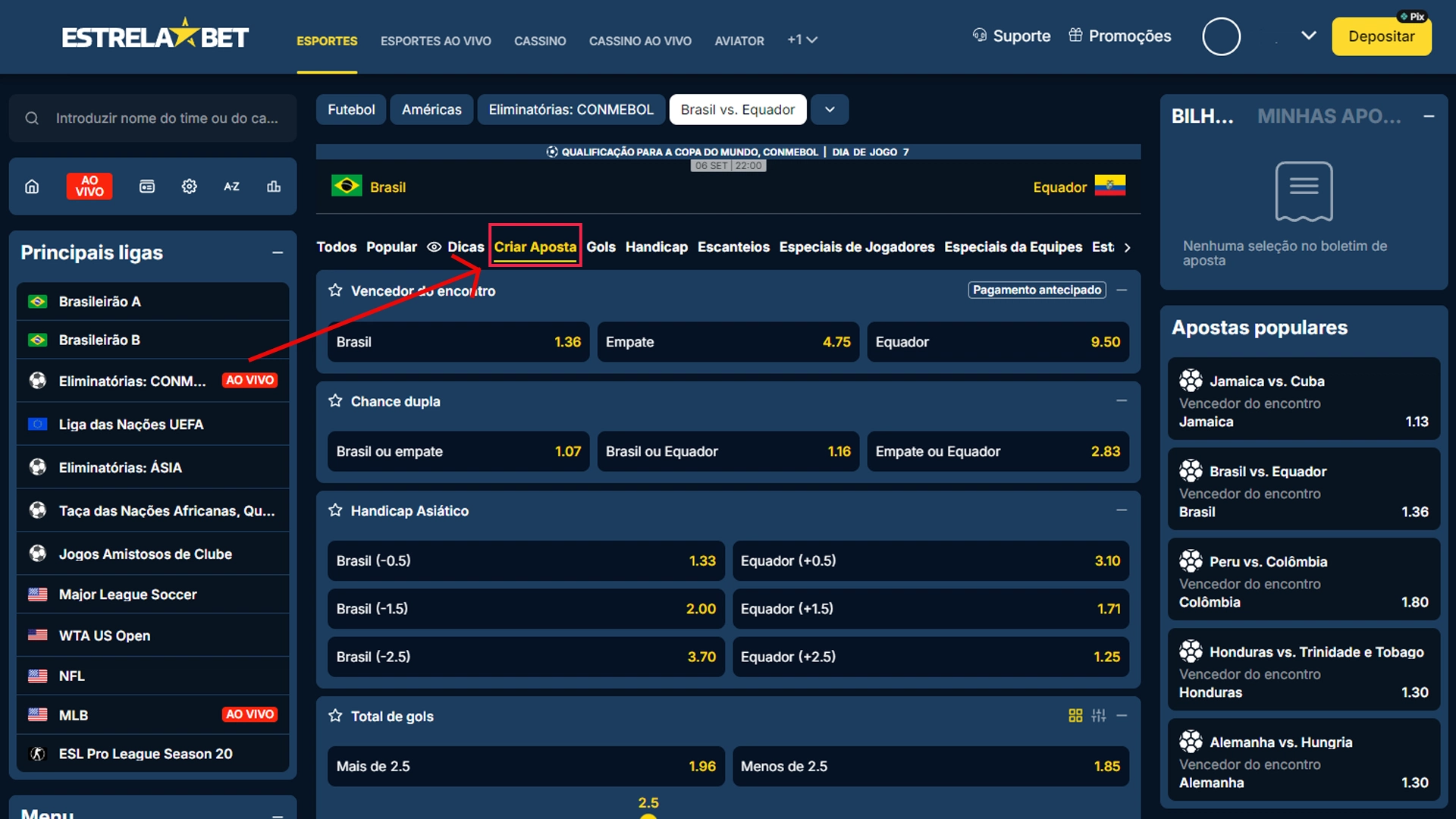1456x819 pixels.
Task: Bet on Brasil at 1.36 match winner
Action: pos(458,342)
